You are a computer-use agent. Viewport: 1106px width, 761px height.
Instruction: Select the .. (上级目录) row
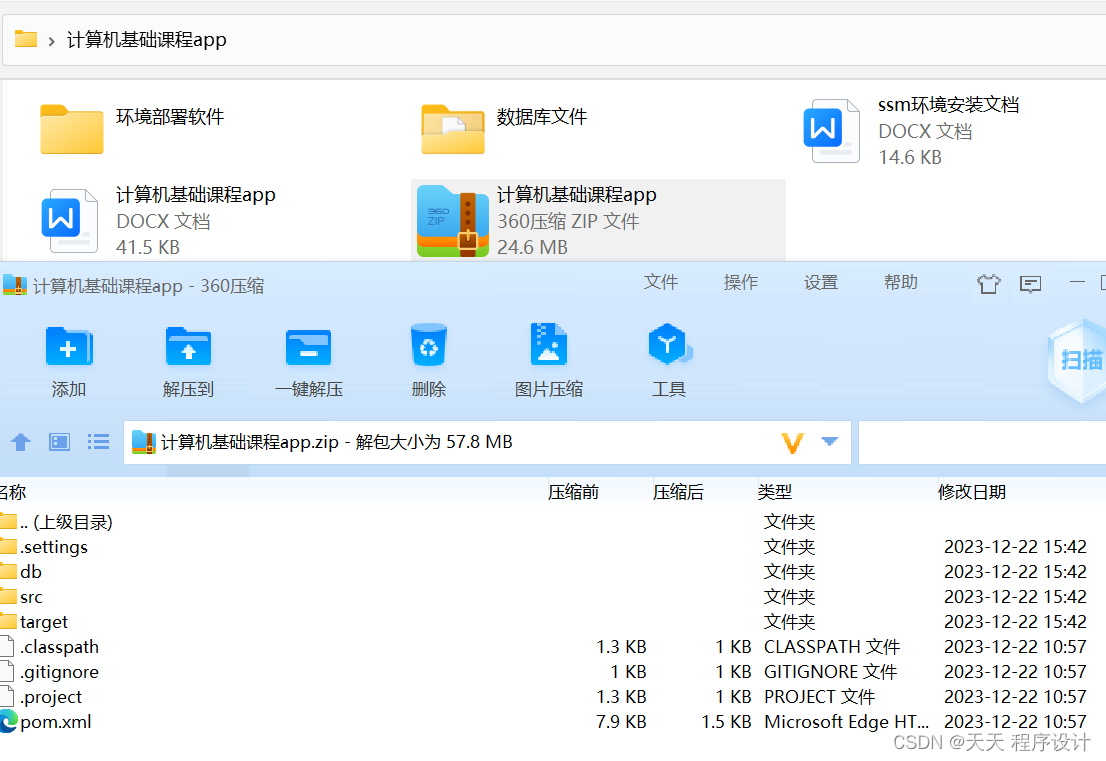553,522
